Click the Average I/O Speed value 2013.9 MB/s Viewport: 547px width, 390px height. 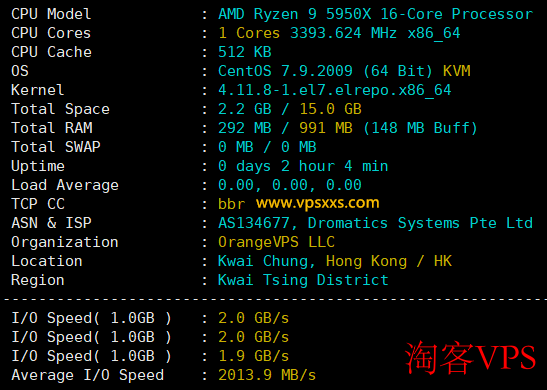coord(267,375)
